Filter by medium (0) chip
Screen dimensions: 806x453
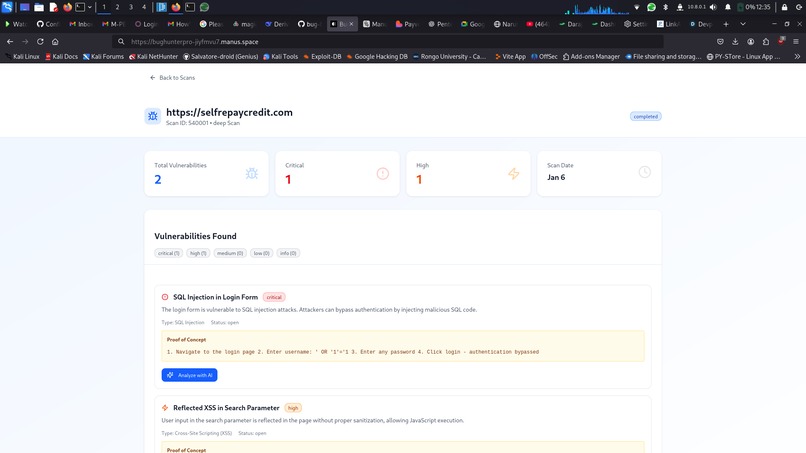[230, 253]
